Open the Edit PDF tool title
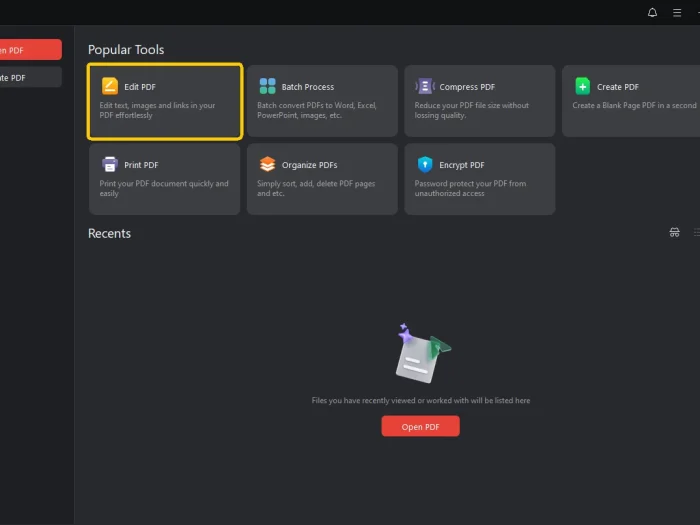This screenshot has height=525, width=700. coord(140,87)
